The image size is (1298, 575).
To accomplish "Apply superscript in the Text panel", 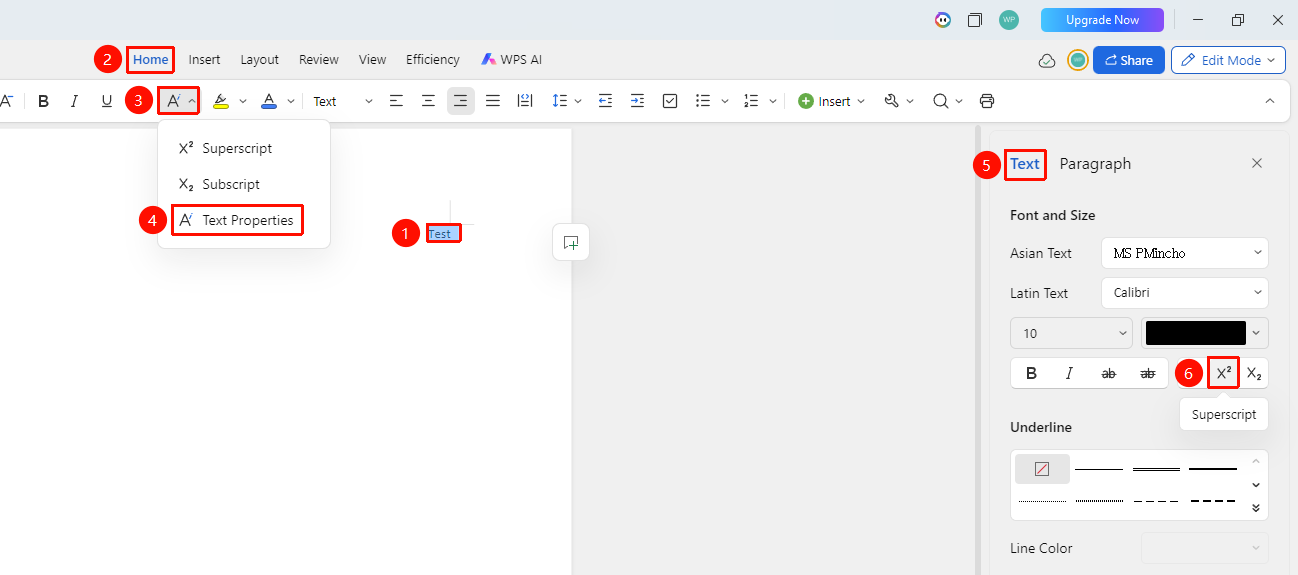I will click(x=1223, y=373).
